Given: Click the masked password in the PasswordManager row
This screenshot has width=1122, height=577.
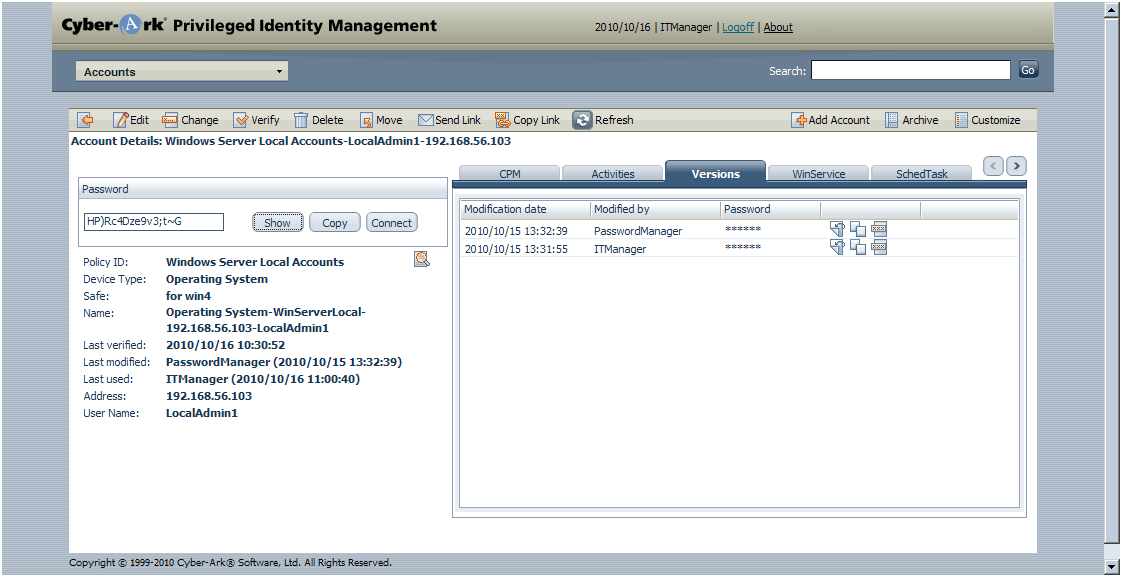Looking at the screenshot, I should [x=743, y=231].
